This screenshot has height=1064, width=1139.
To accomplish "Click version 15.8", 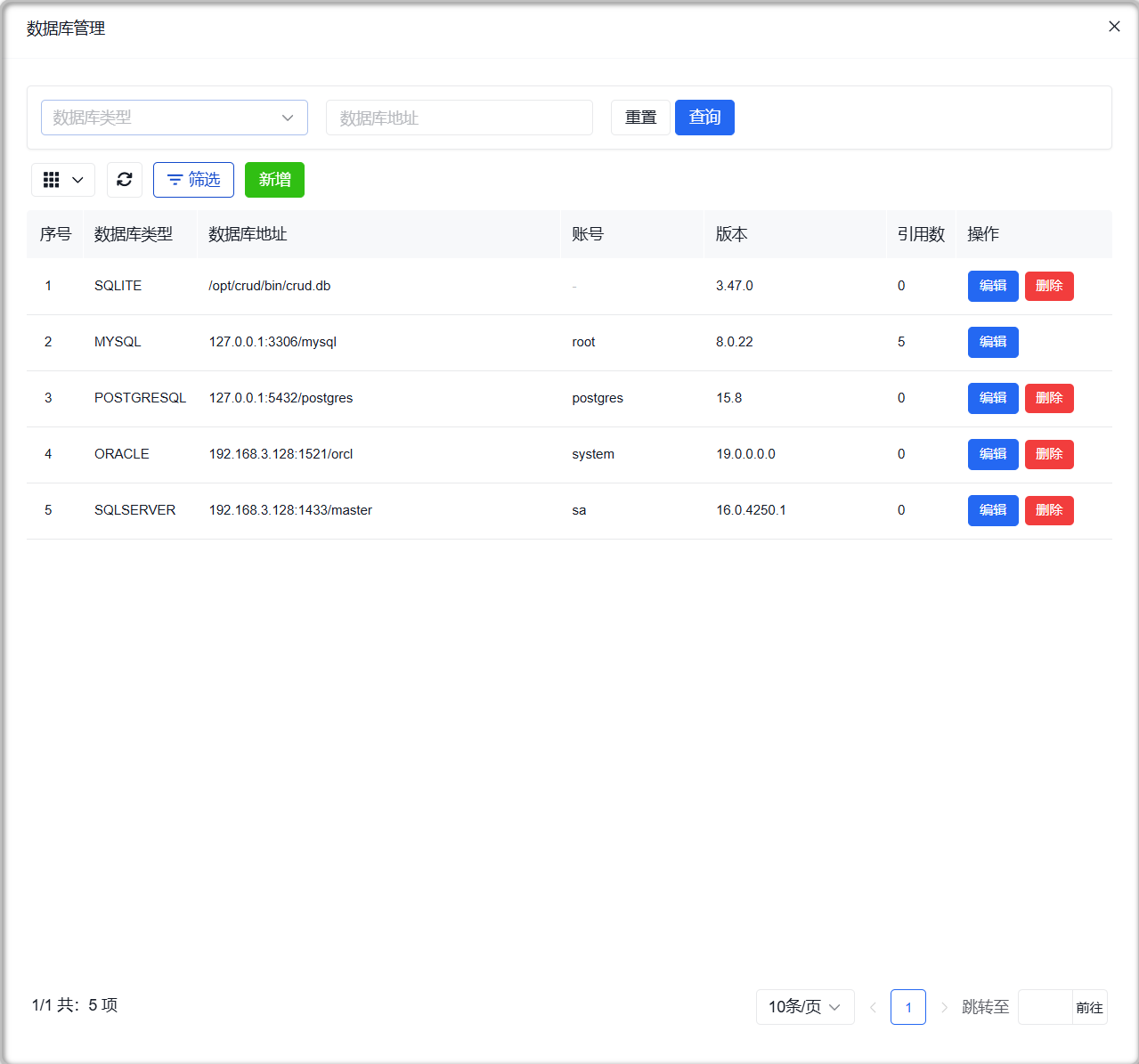I will (729, 398).
